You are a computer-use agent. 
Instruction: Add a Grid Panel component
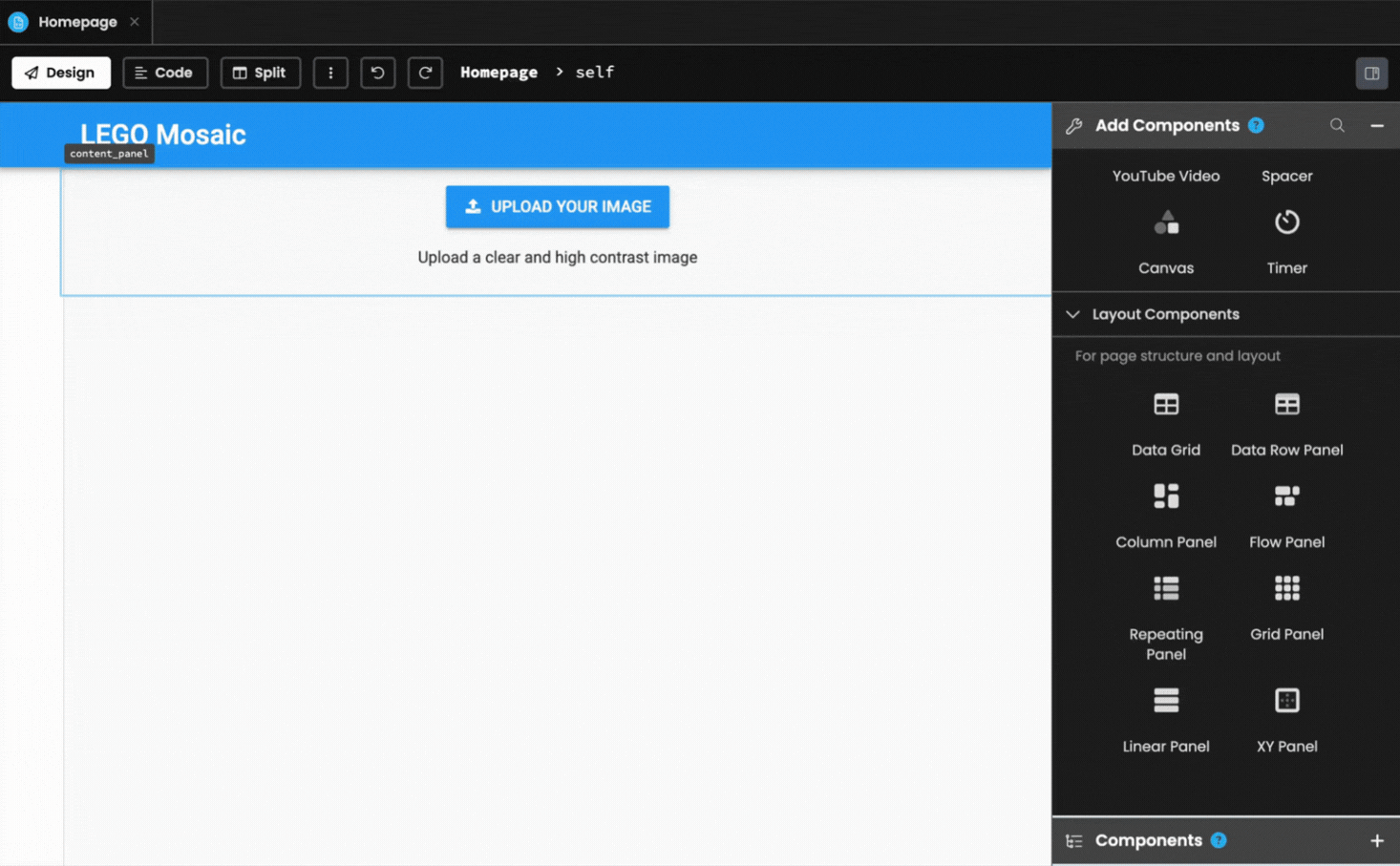1286,608
